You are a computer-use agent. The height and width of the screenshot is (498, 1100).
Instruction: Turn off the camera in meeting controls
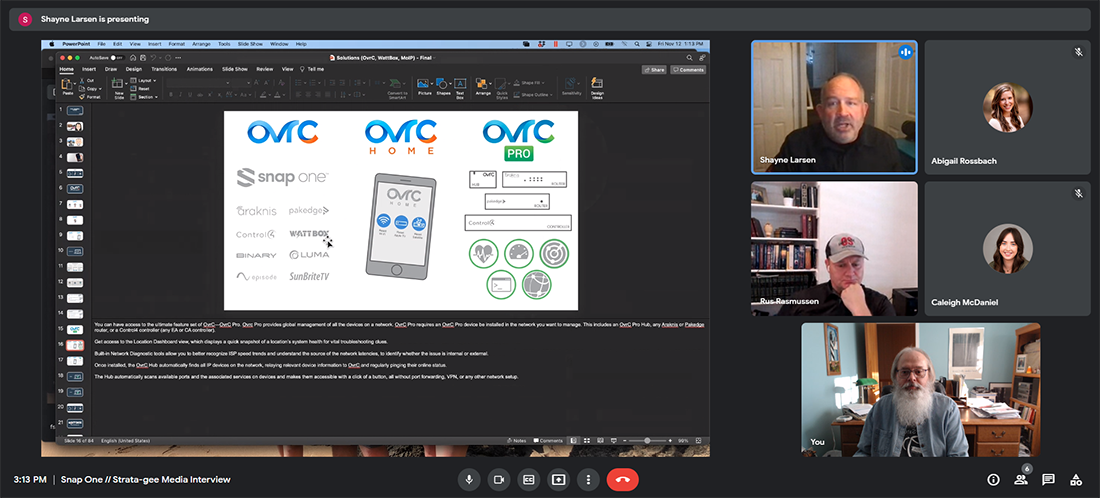(x=499, y=480)
